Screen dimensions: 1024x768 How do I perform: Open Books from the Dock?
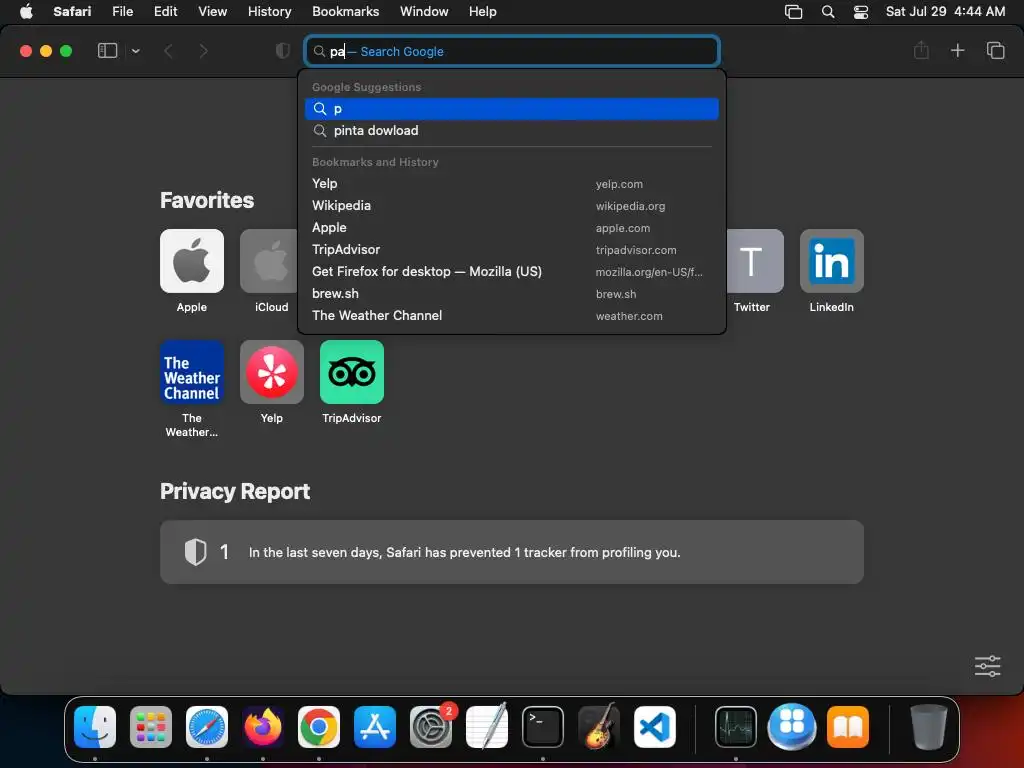click(x=848, y=726)
